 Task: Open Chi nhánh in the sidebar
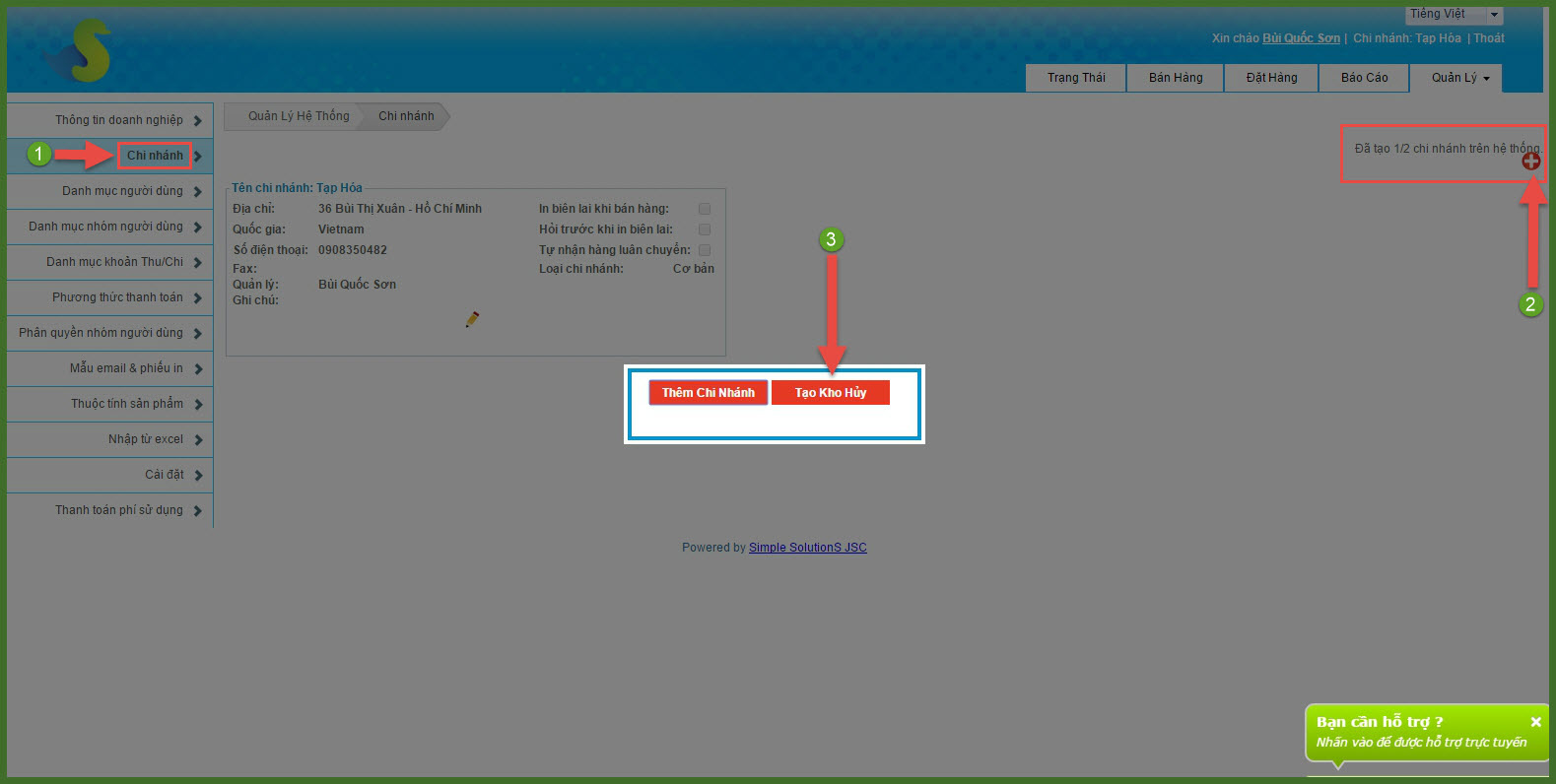155,156
